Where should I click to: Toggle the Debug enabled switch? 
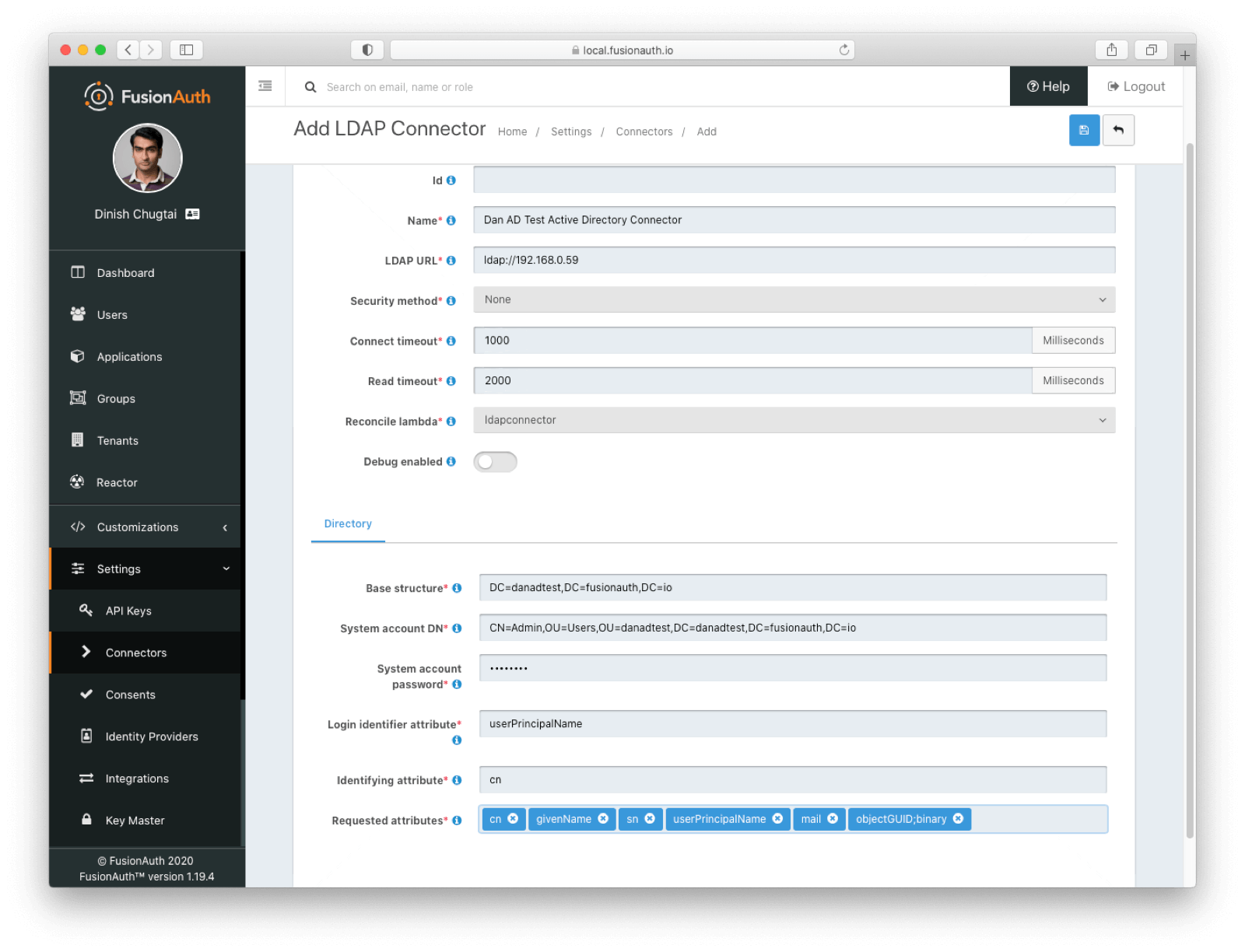495,461
